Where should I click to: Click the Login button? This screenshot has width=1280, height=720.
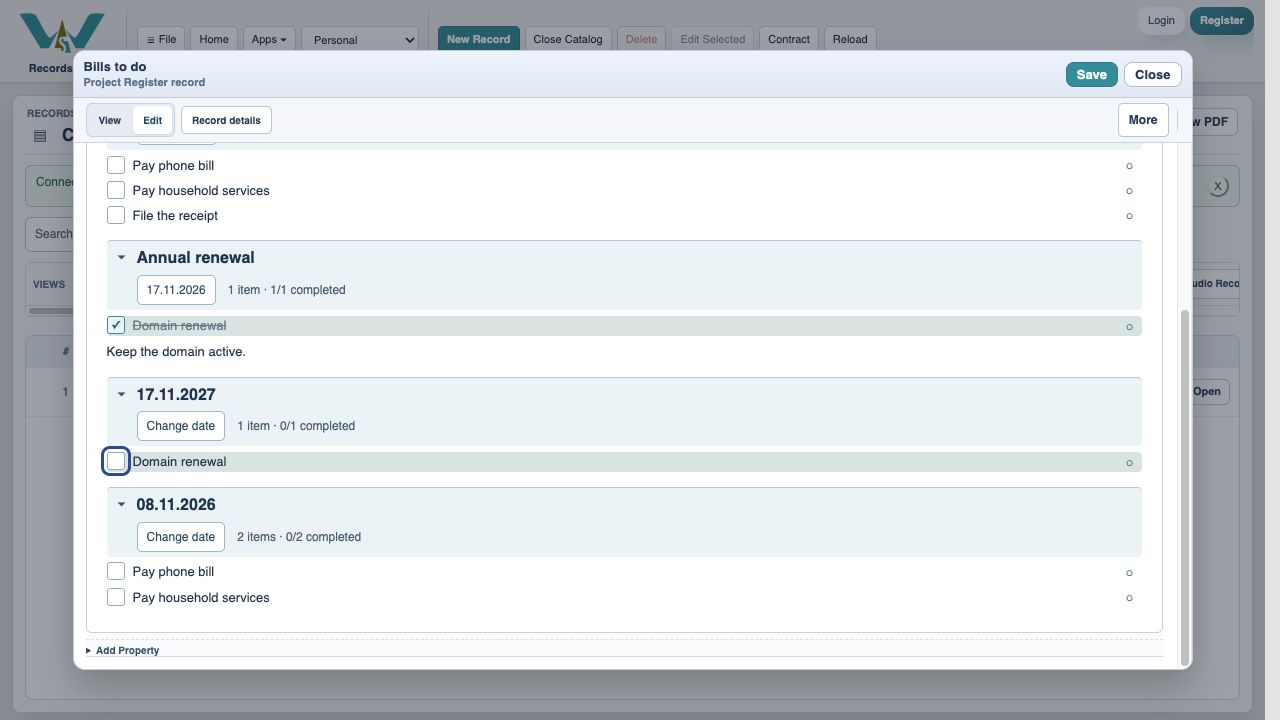coord(1161,21)
